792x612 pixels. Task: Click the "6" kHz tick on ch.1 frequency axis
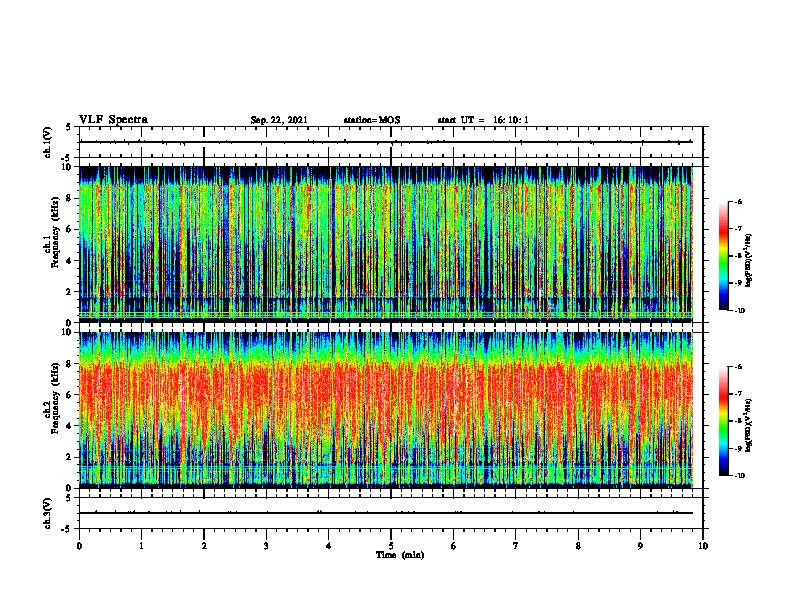click(x=70, y=230)
